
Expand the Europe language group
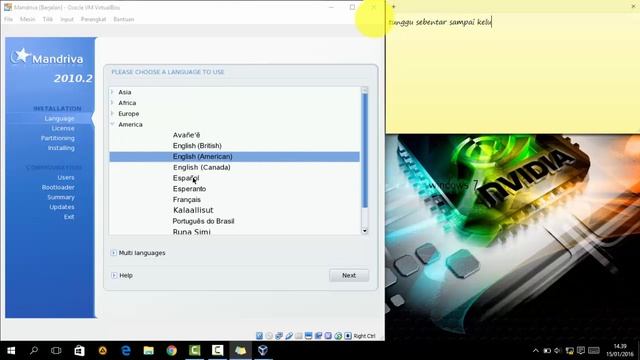[112, 113]
